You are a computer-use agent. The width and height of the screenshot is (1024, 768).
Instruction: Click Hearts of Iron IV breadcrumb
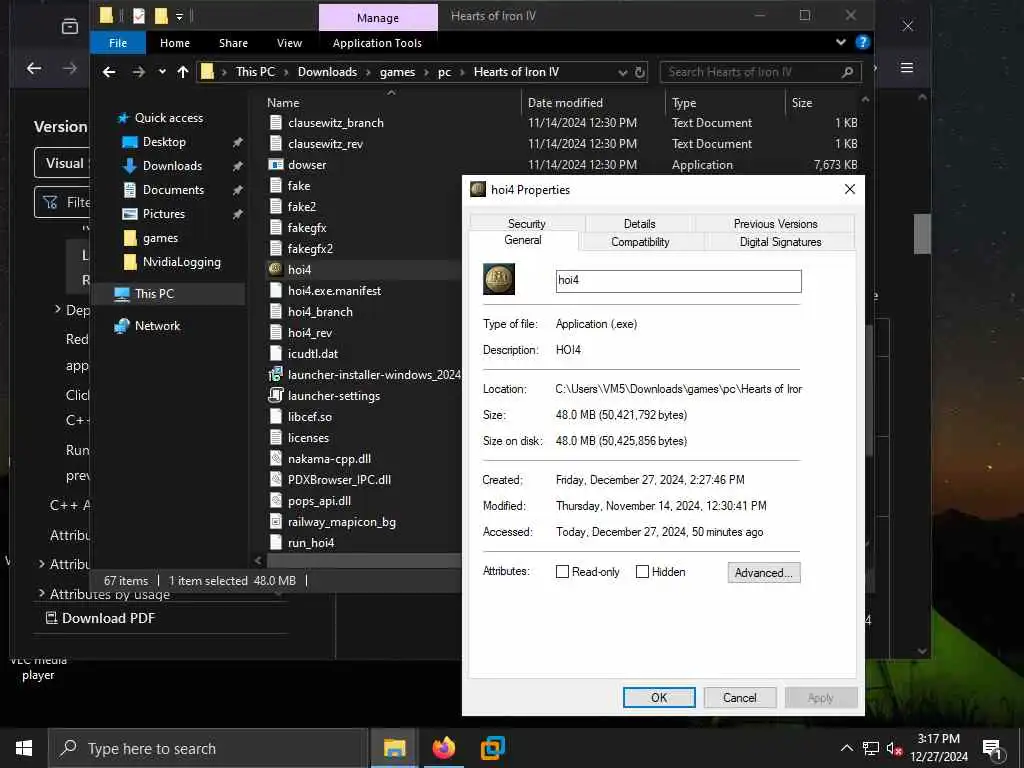[x=516, y=72]
